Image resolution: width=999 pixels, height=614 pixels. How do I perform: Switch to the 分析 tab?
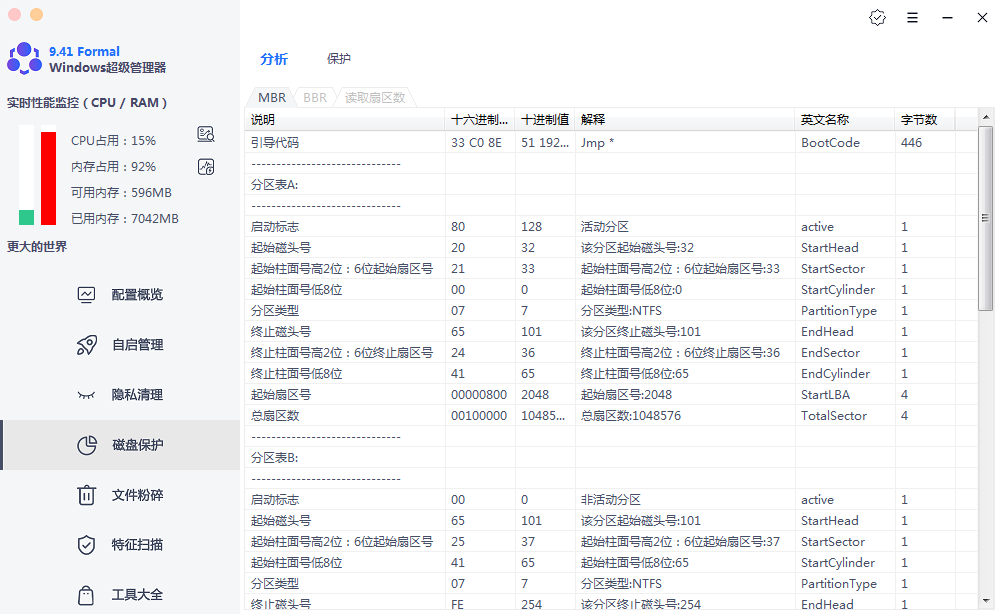(x=274, y=59)
